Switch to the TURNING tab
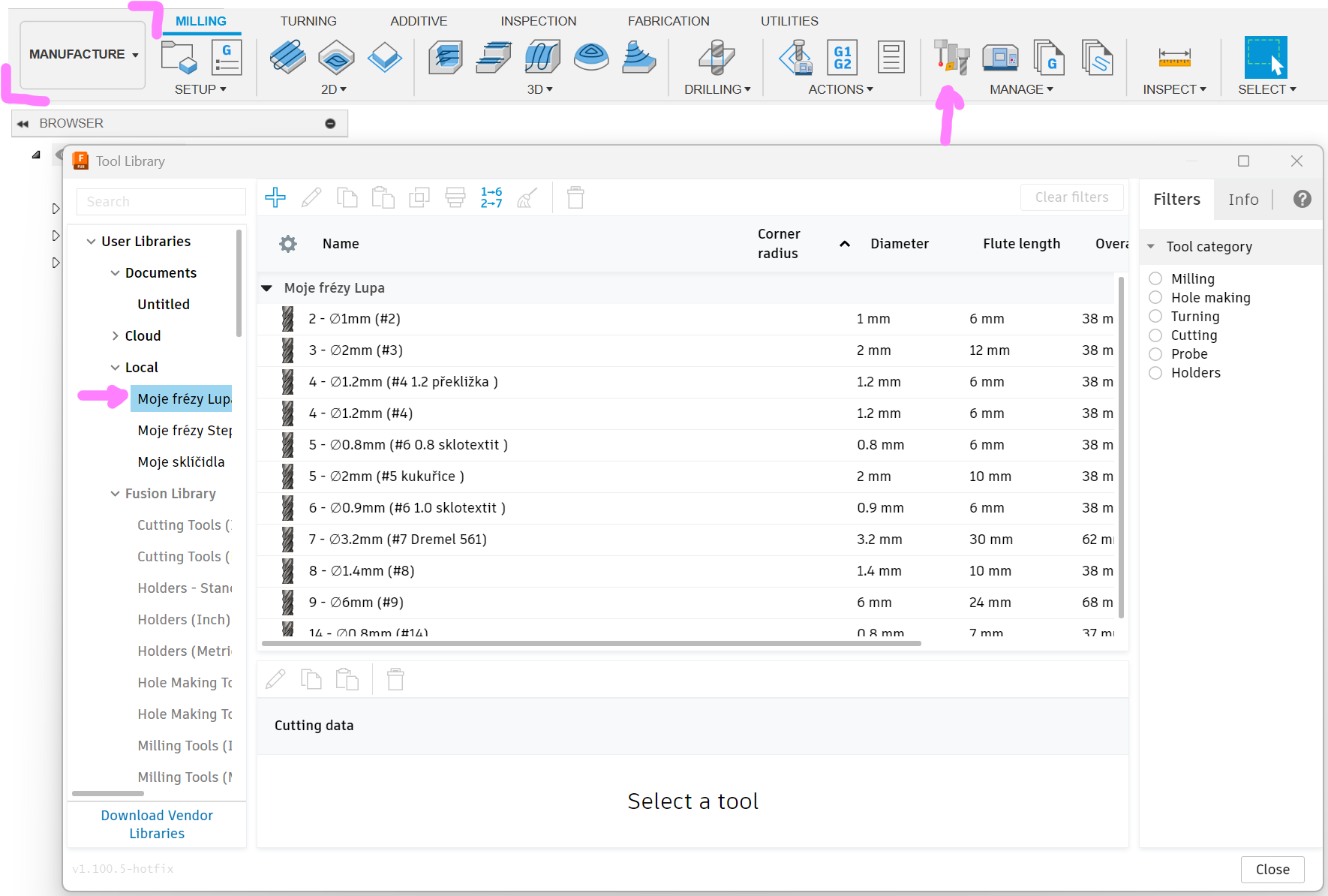 308,21
